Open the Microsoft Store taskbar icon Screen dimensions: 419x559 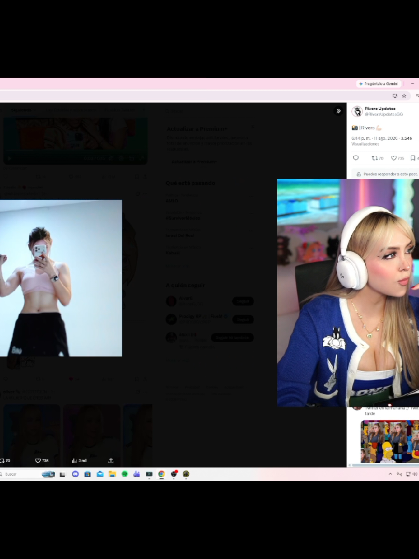pyautogui.click(x=87, y=474)
